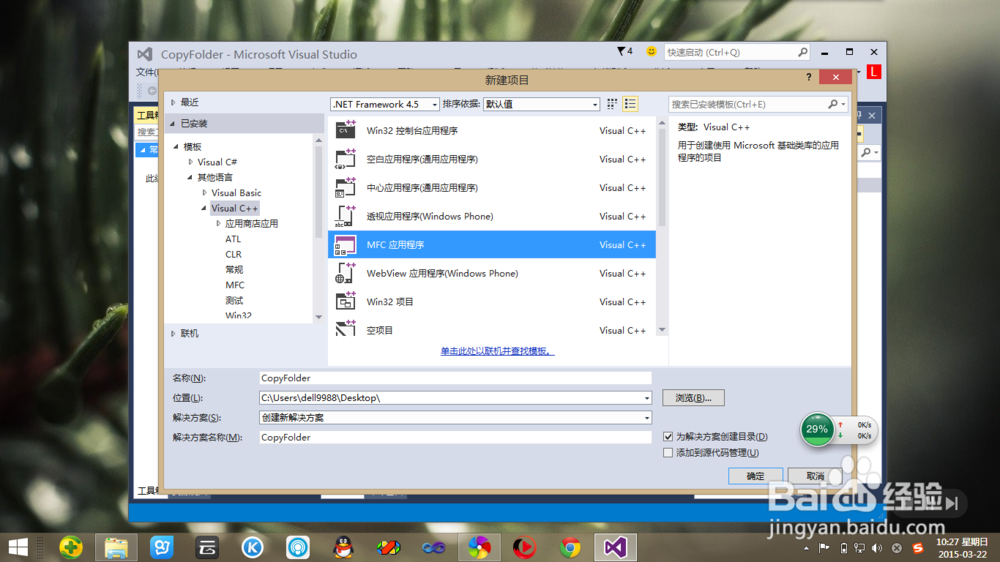Click into 名称 CopyFolder field
1000x562 pixels.
point(455,378)
